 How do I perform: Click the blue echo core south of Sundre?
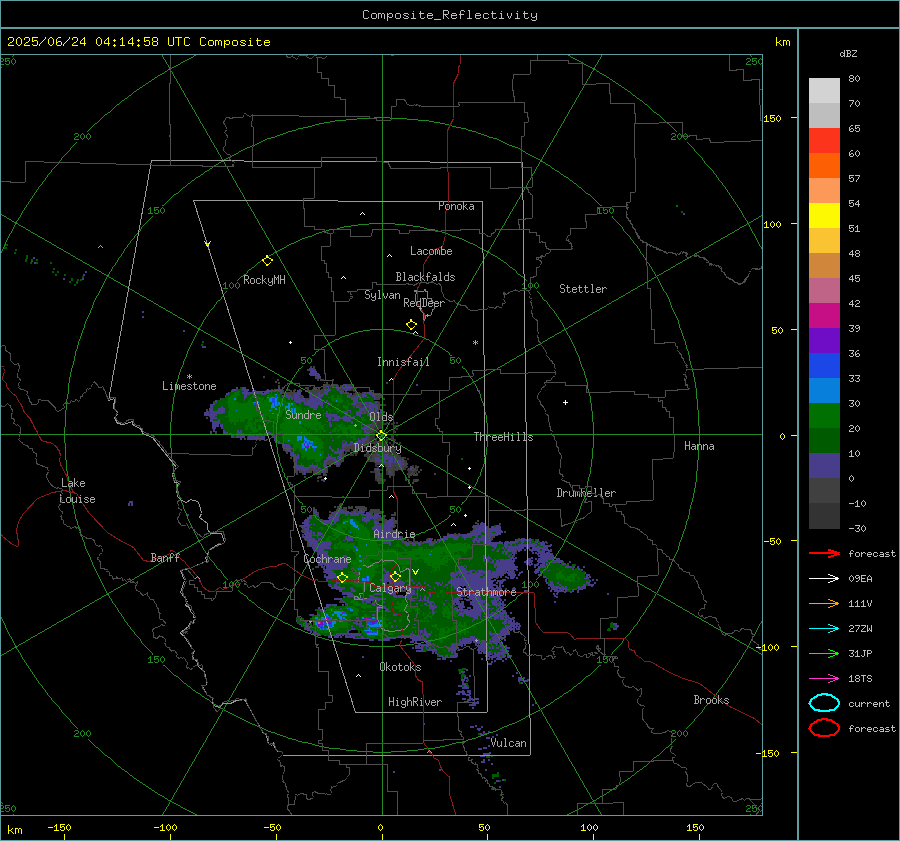[x=305, y=443]
